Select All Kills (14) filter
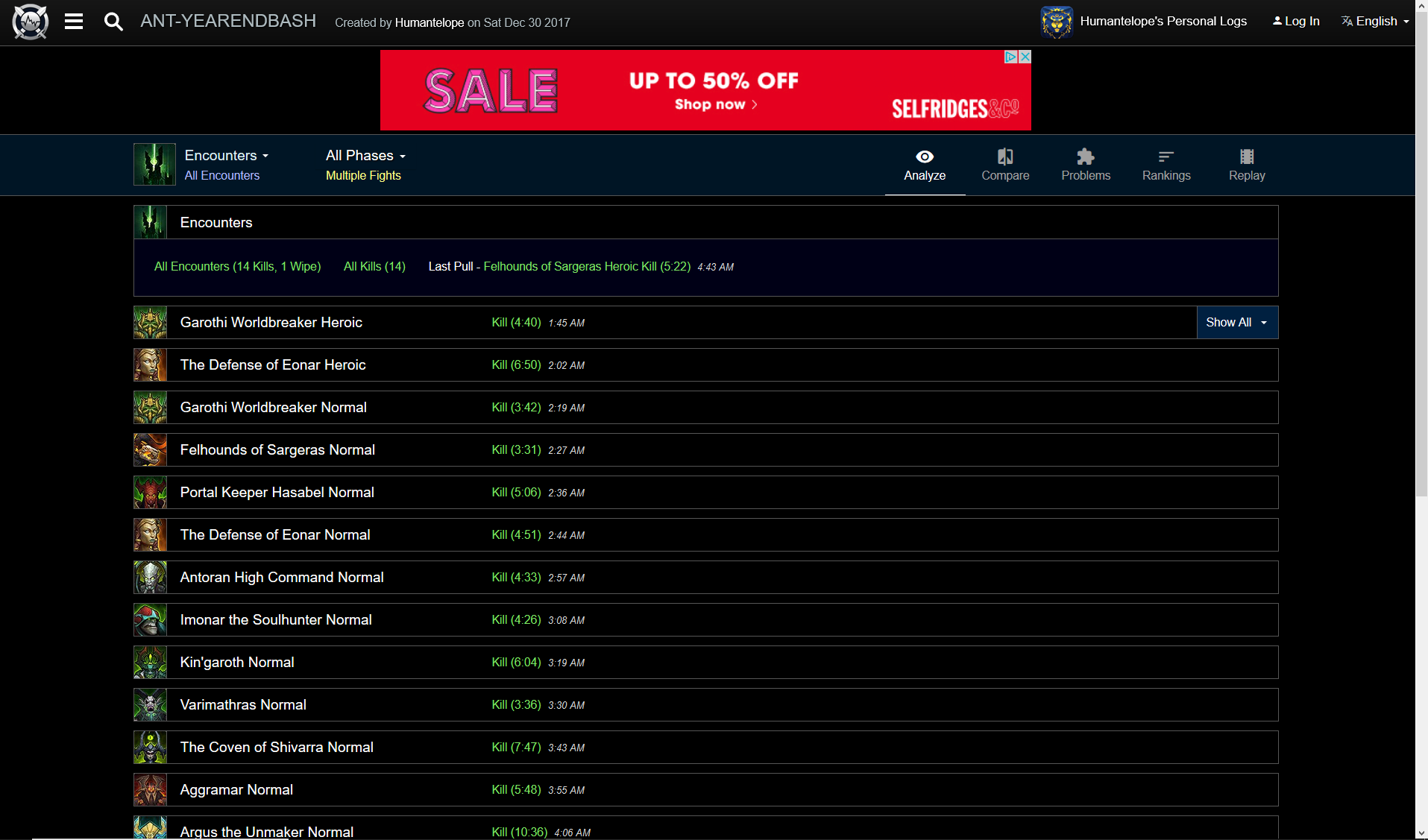Screen dimensions: 1428x840 (374, 267)
